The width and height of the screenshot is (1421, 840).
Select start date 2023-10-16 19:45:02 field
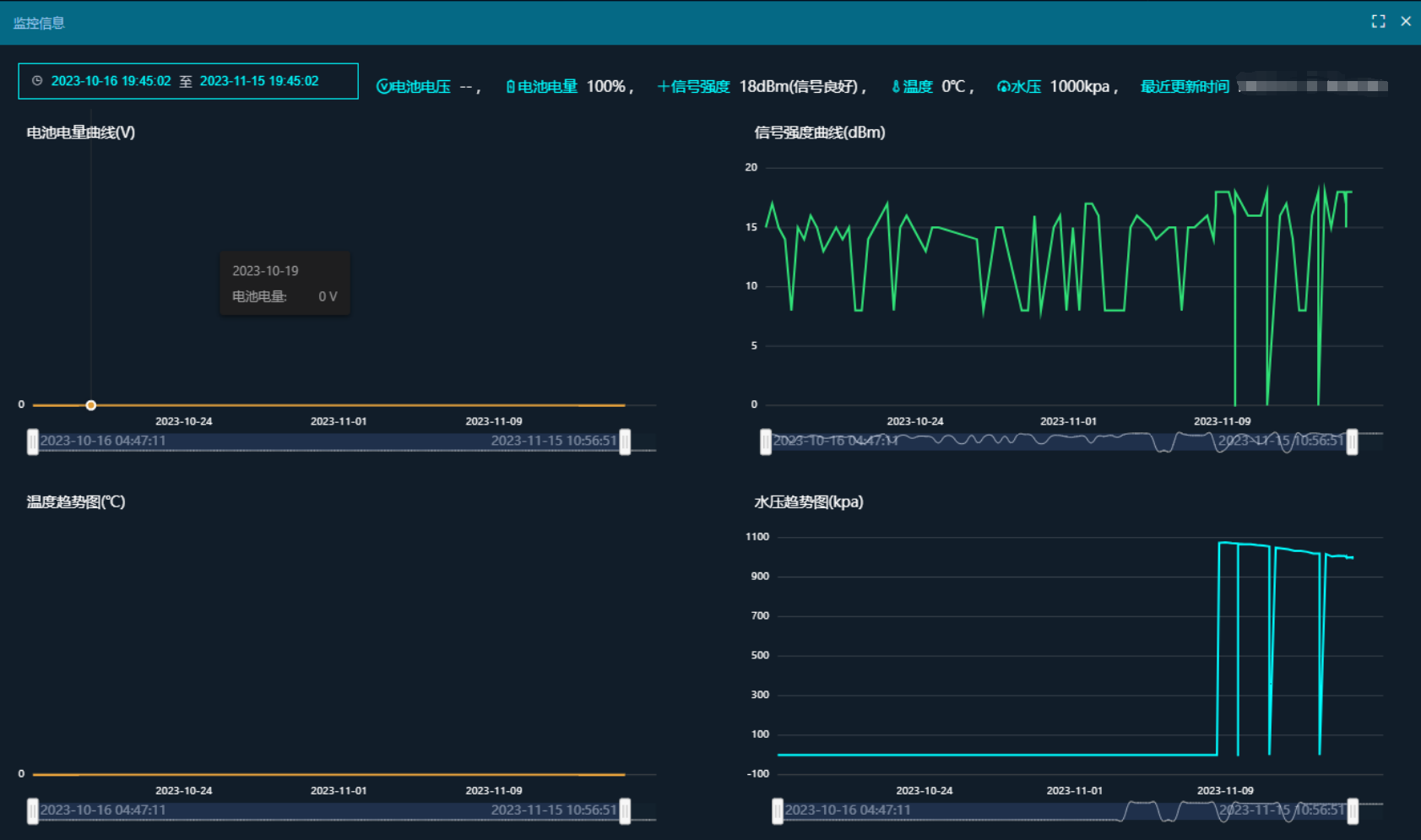(111, 81)
